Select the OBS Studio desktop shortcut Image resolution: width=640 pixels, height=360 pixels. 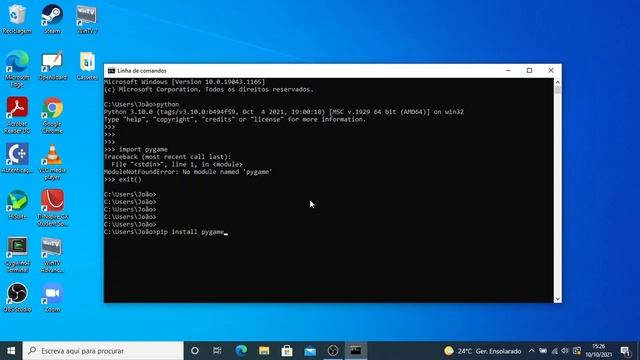(x=17, y=298)
